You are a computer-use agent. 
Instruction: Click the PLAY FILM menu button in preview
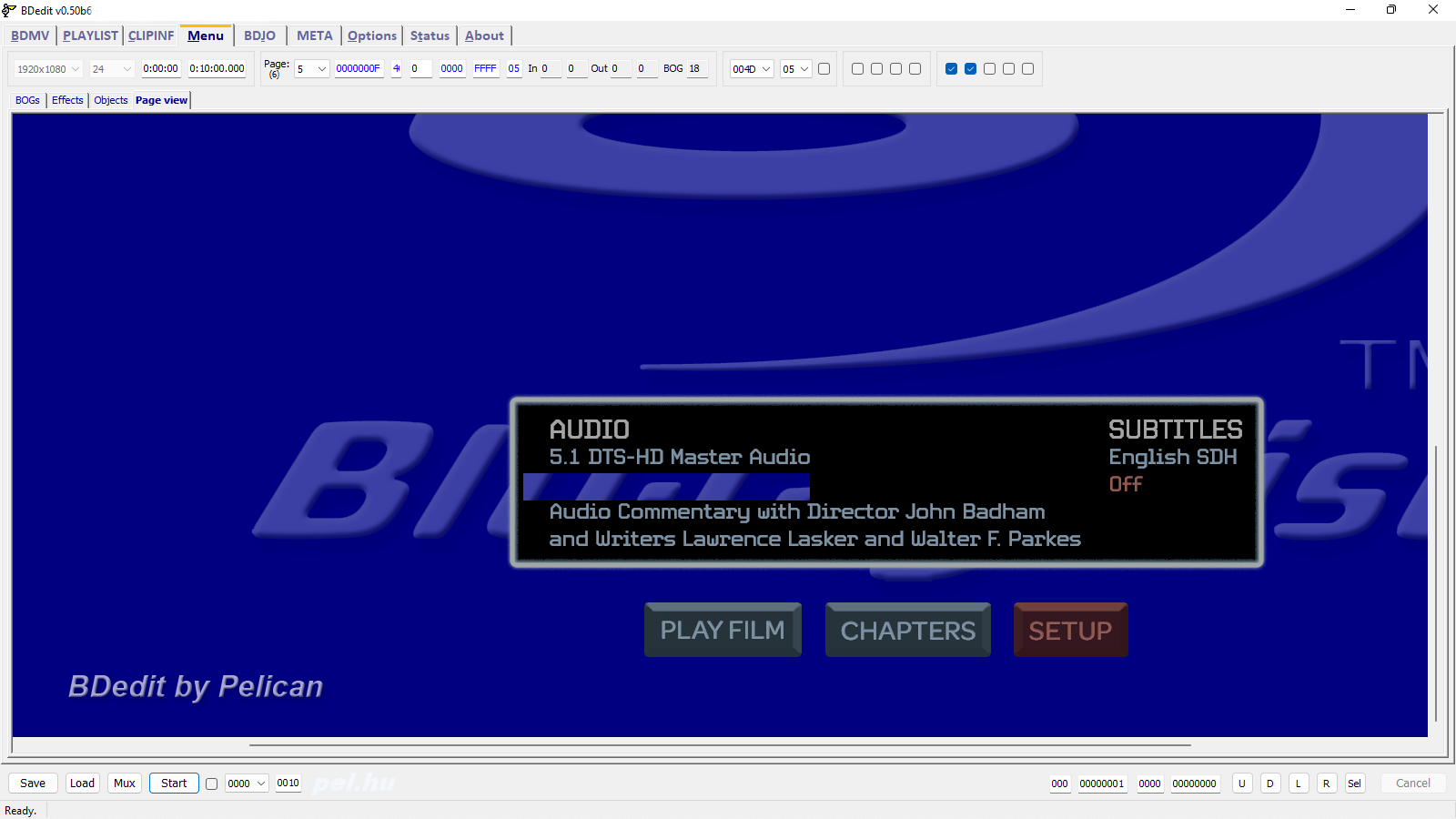[x=723, y=630]
